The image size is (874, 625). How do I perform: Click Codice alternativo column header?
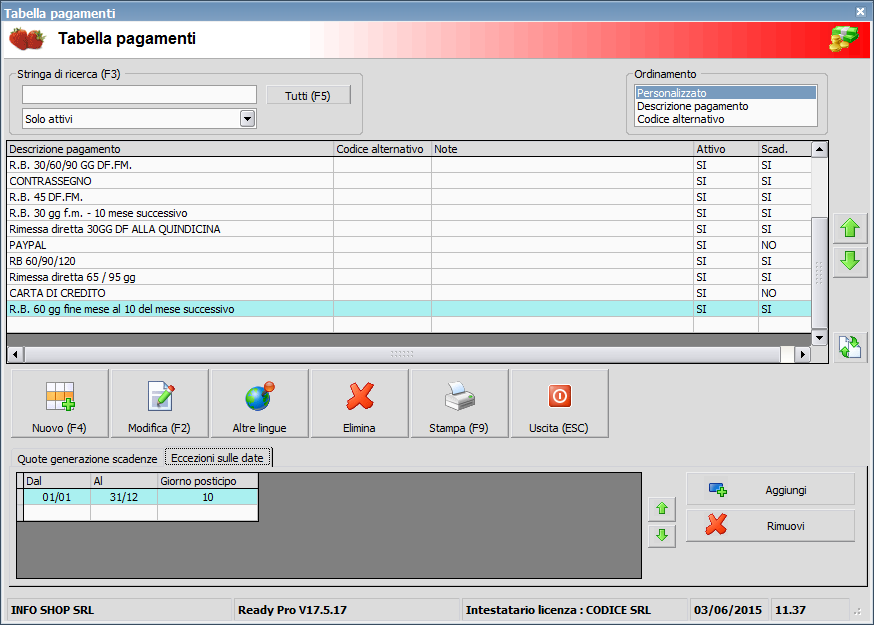tap(382, 149)
